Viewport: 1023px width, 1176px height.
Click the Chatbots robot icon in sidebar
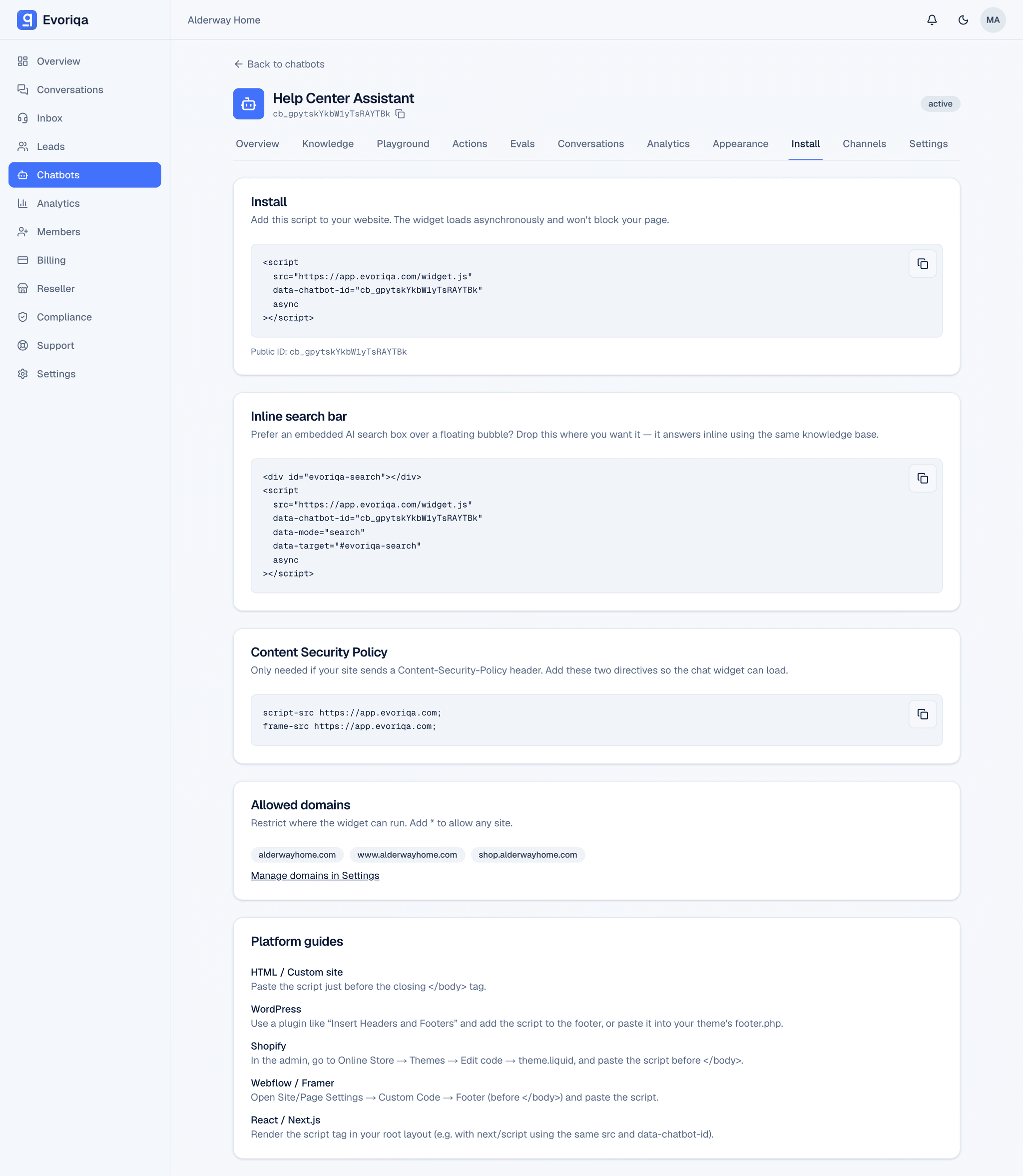tap(23, 175)
